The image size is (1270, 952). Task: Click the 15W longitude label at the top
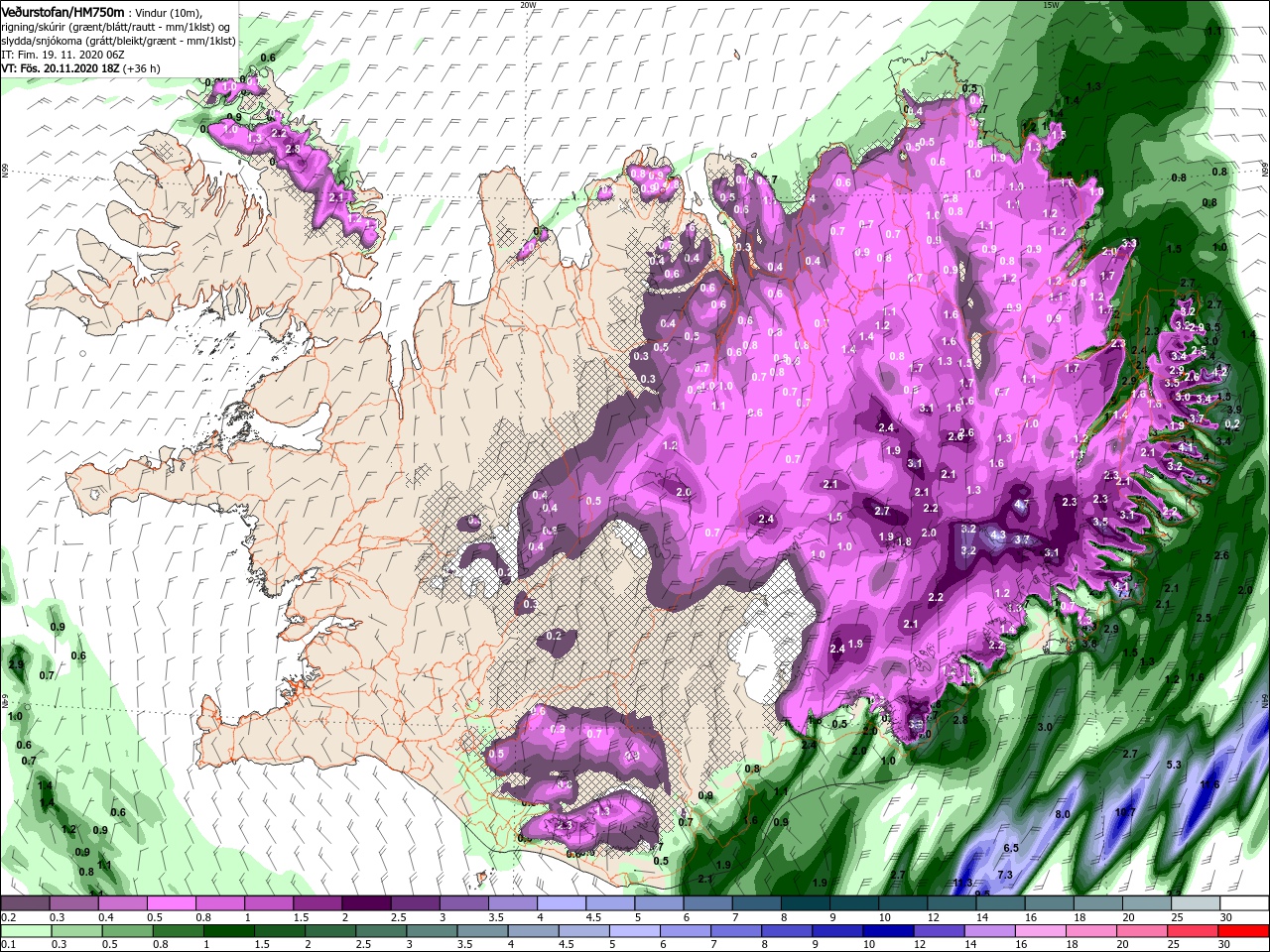click(x=1051, y=4)
